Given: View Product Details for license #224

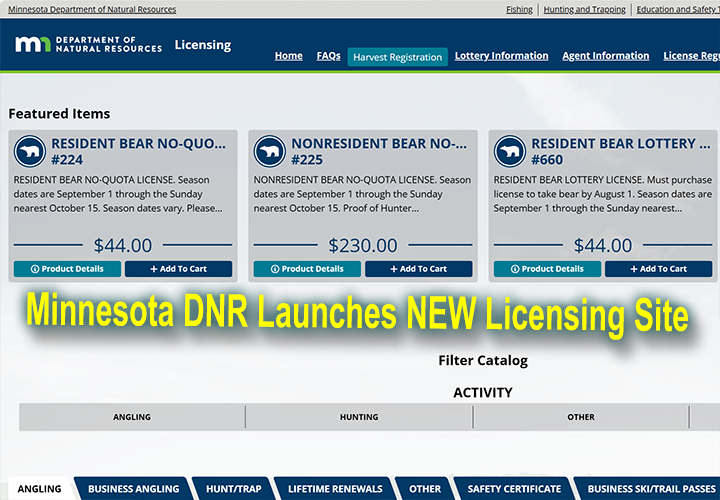Looking at the screenshot, I should pos(67,269).
